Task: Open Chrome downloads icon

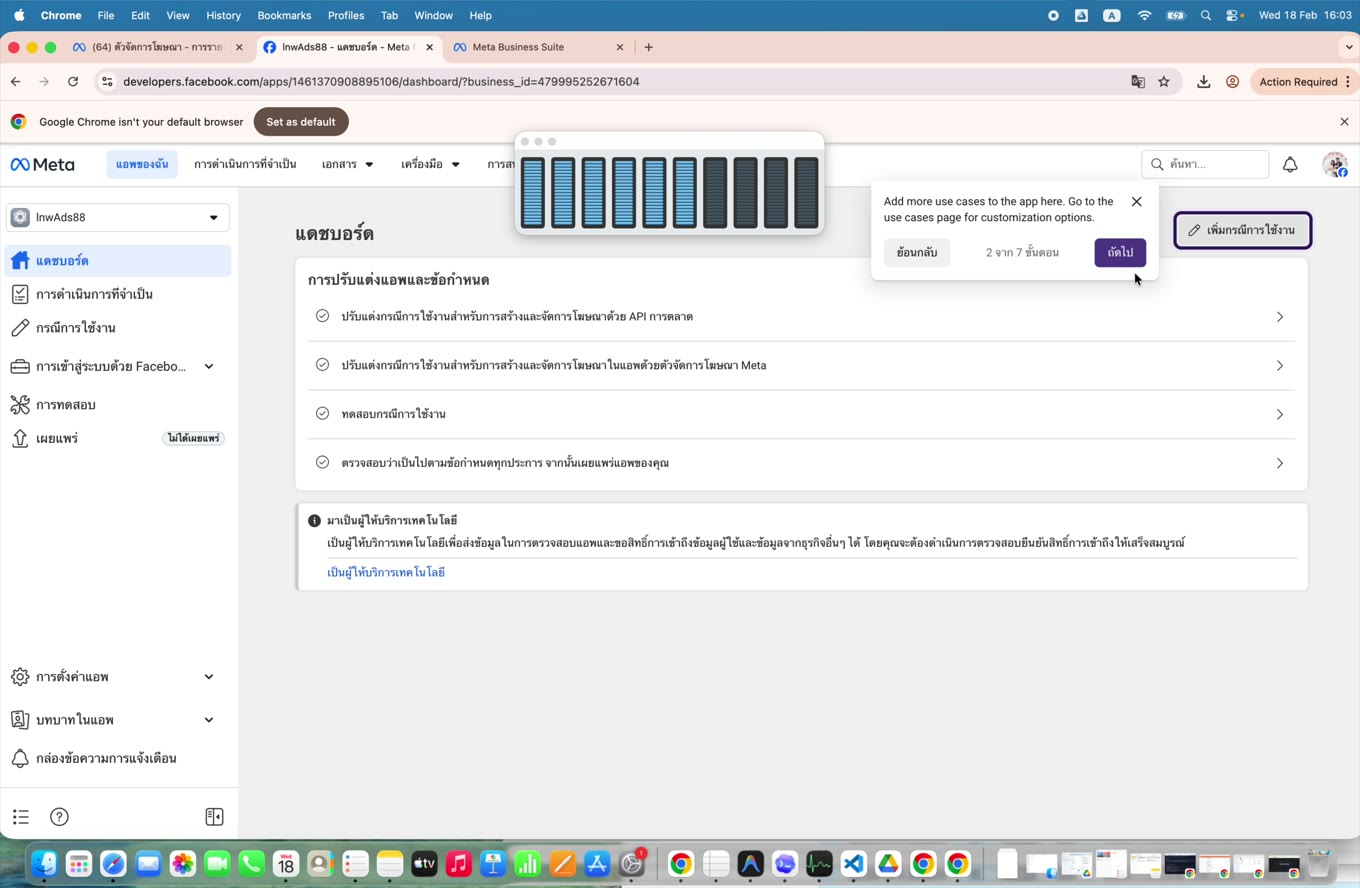Action: pyautogui.click(x=1204, y=82)
